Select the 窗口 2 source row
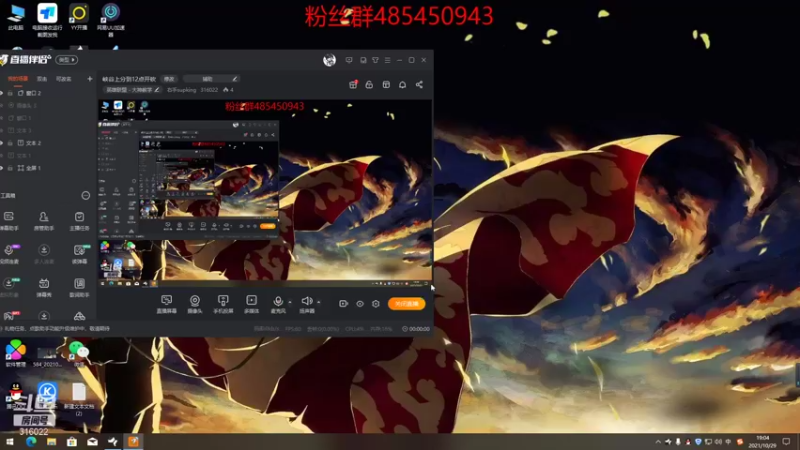Viewport: 800px width, 450px height. [x=48, y=93]
